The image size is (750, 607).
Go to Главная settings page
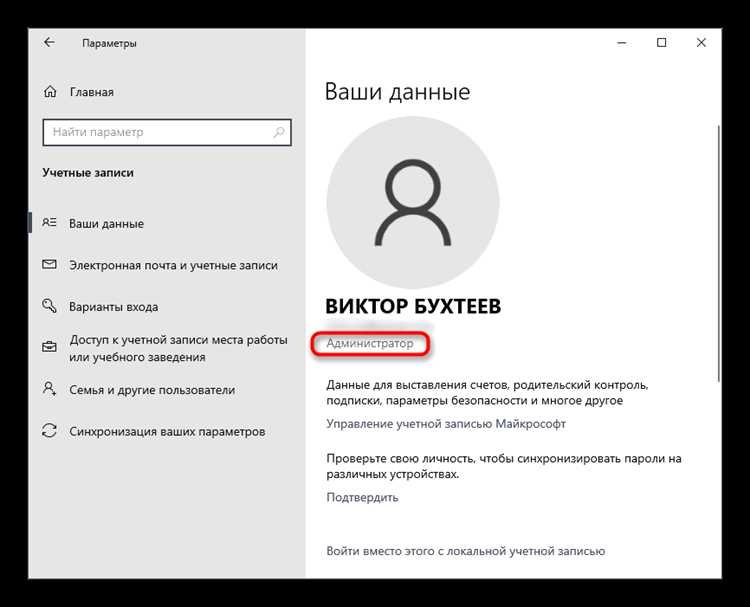coord(91,92)
